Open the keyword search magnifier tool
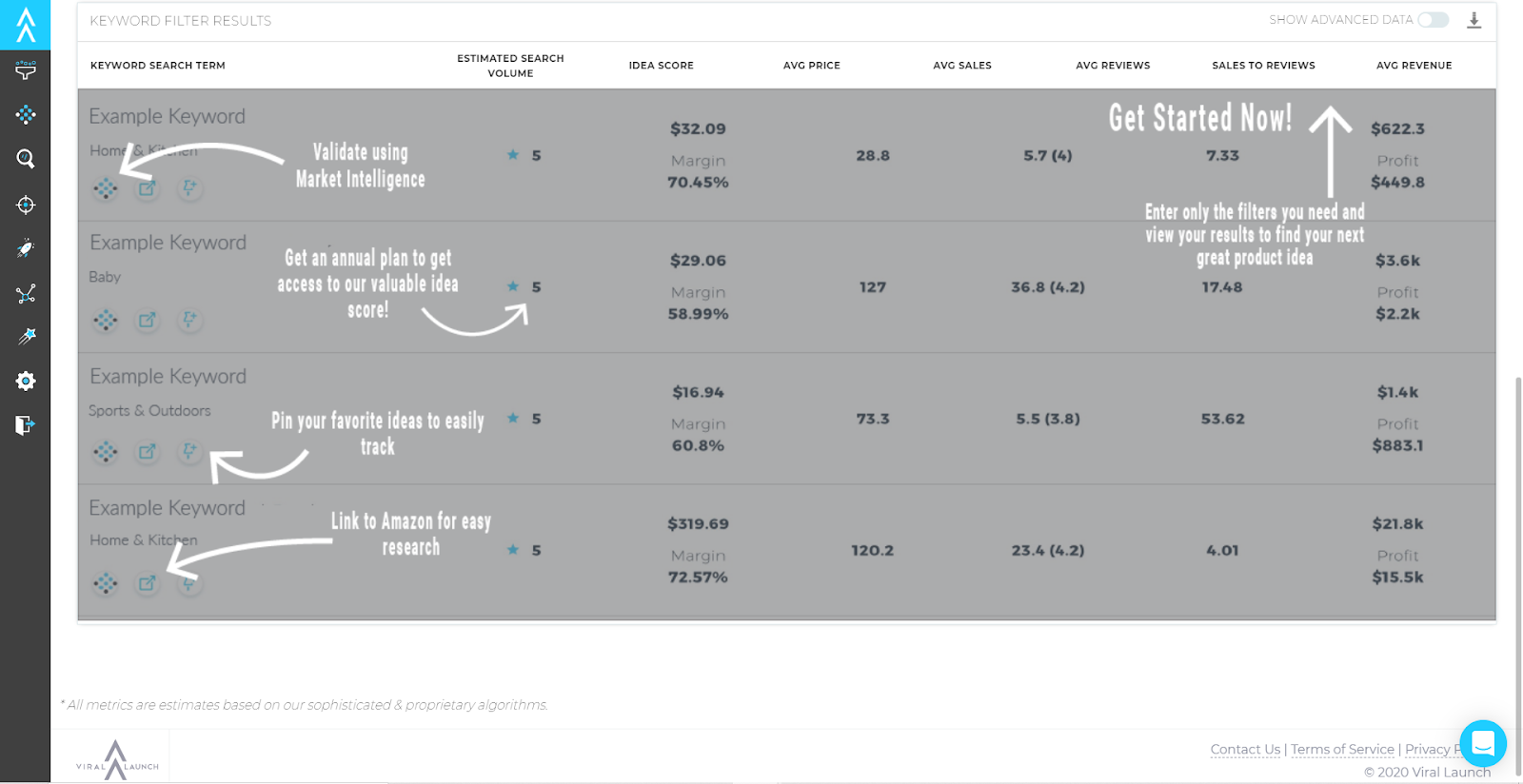 [x=25, y=158]
